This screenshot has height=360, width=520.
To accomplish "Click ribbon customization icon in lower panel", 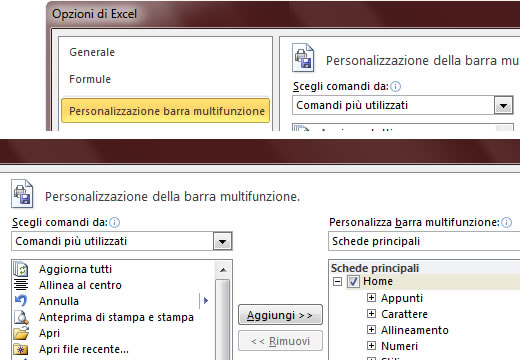I will coord(22,193).
